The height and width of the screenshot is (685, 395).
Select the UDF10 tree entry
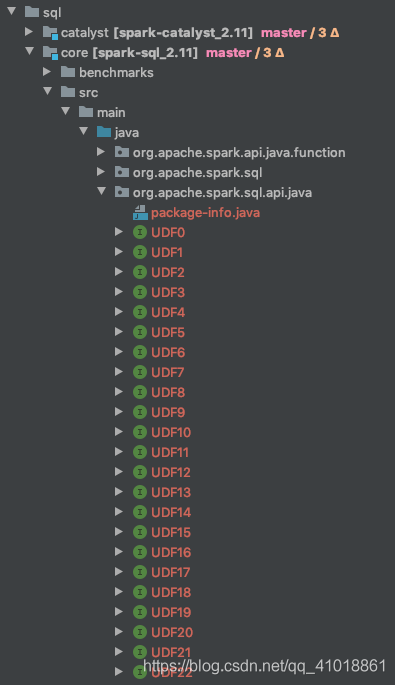tap(171, 432)
